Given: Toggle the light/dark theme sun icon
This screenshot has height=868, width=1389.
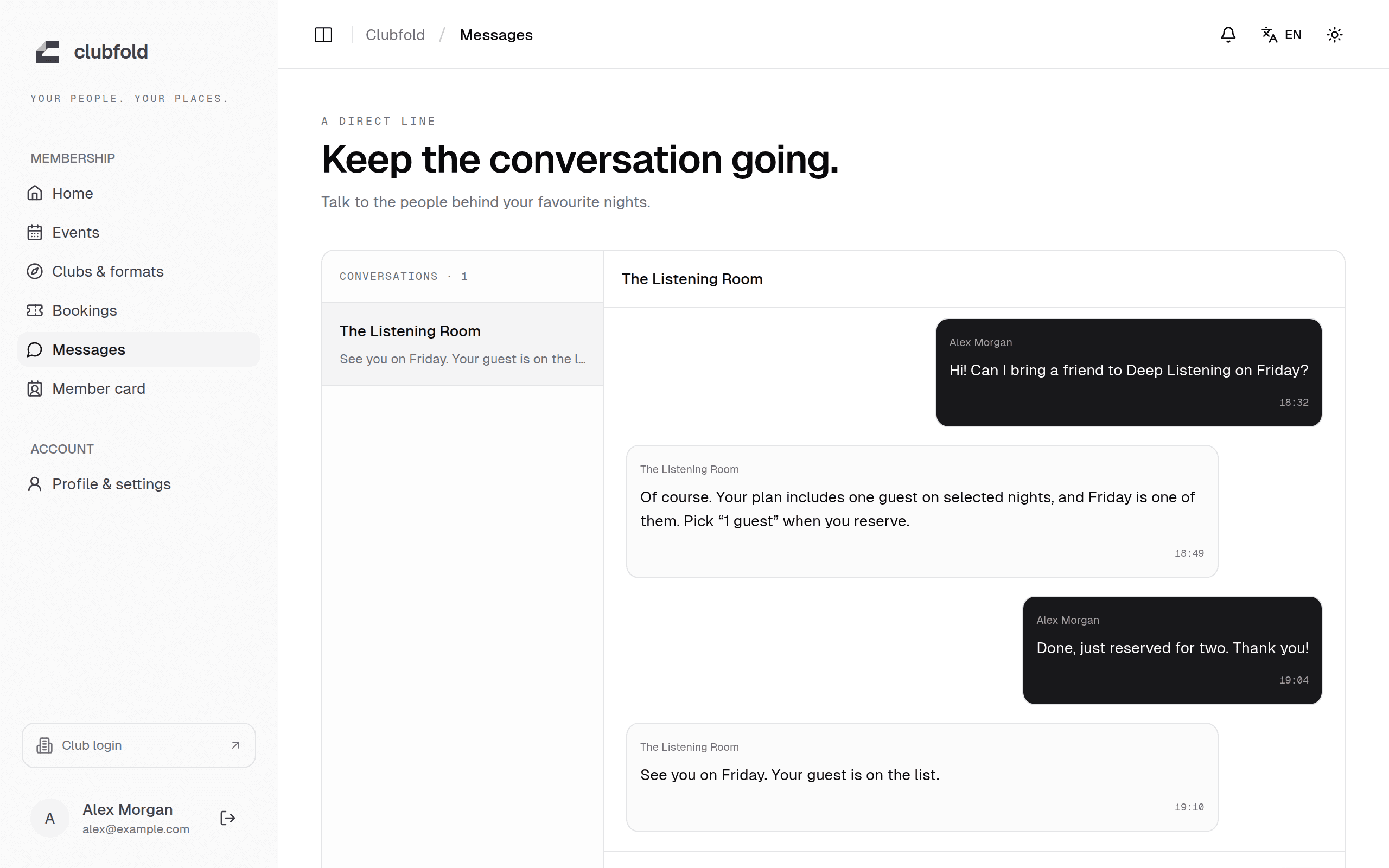Looking at the screenshot, I should coord(1335,35).
